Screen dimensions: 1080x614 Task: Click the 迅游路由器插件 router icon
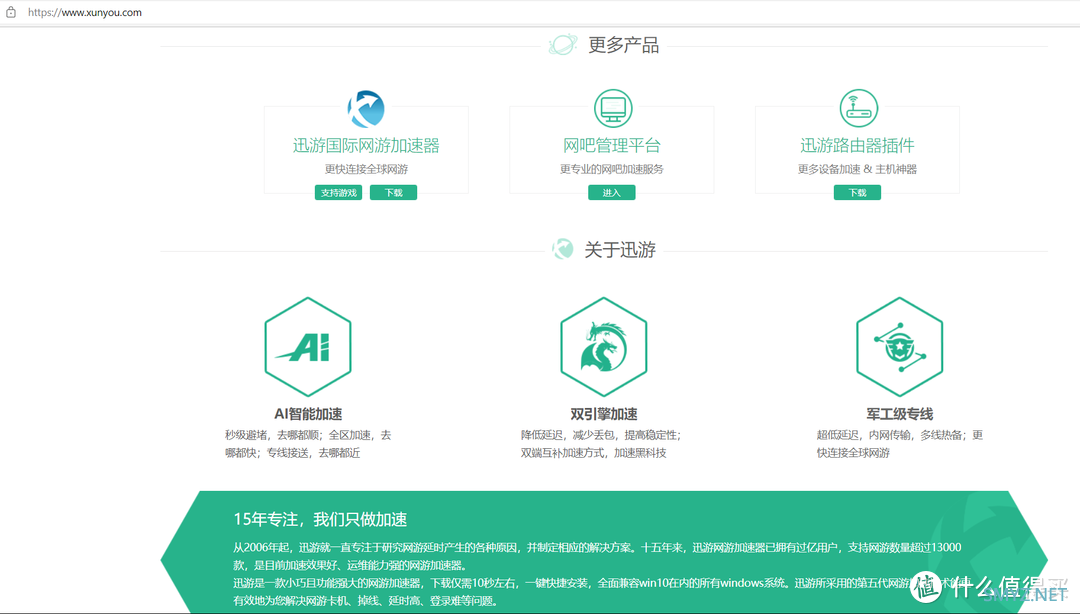(858, 108)
